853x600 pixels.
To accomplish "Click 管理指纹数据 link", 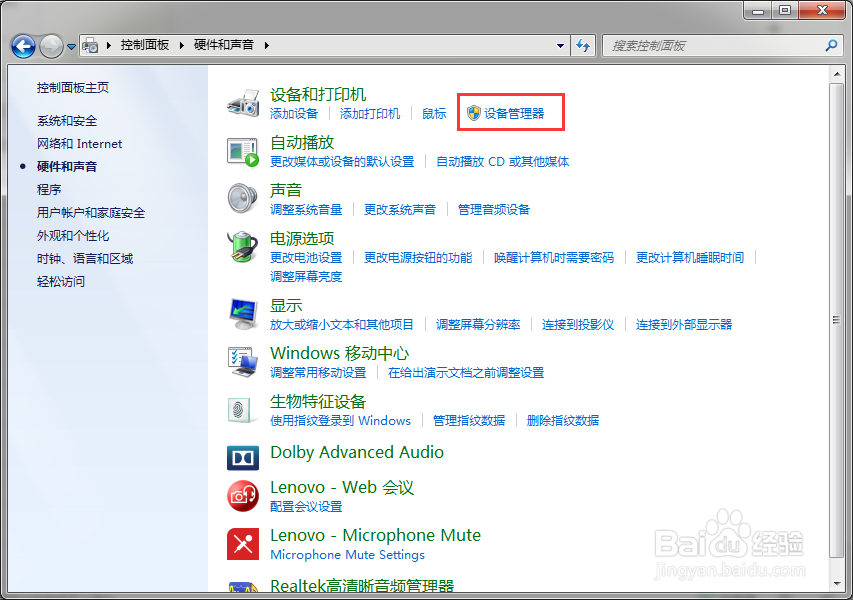I will pyautogui.click(x=469, y=420).
